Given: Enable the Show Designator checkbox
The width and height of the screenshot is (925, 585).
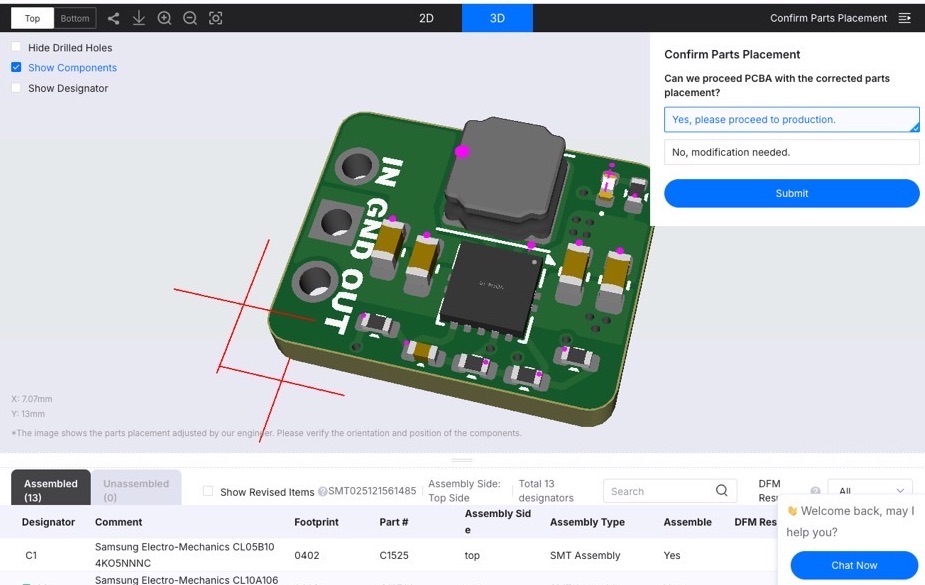Looking at the screenshot, I should point(16,88).
